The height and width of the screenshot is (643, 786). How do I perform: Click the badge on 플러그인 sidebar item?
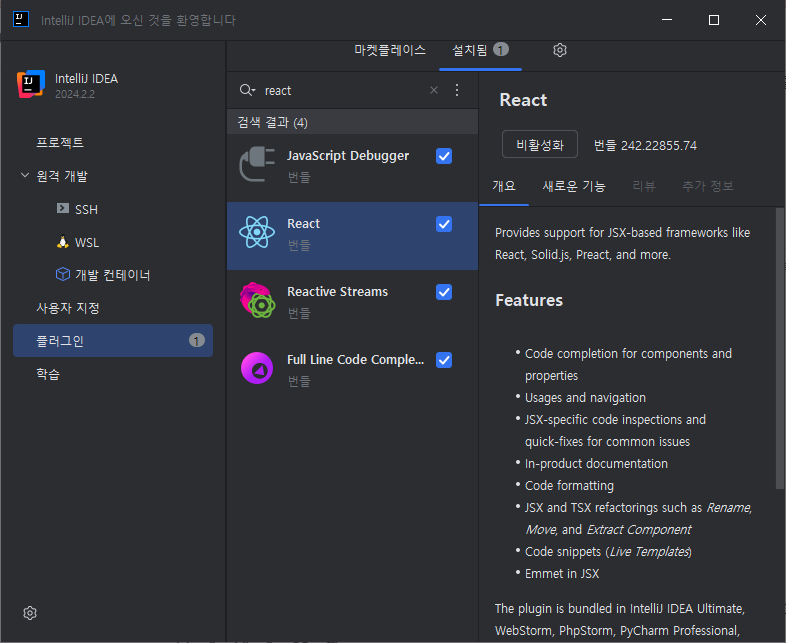pyautogui.click(x=196, y=341)
